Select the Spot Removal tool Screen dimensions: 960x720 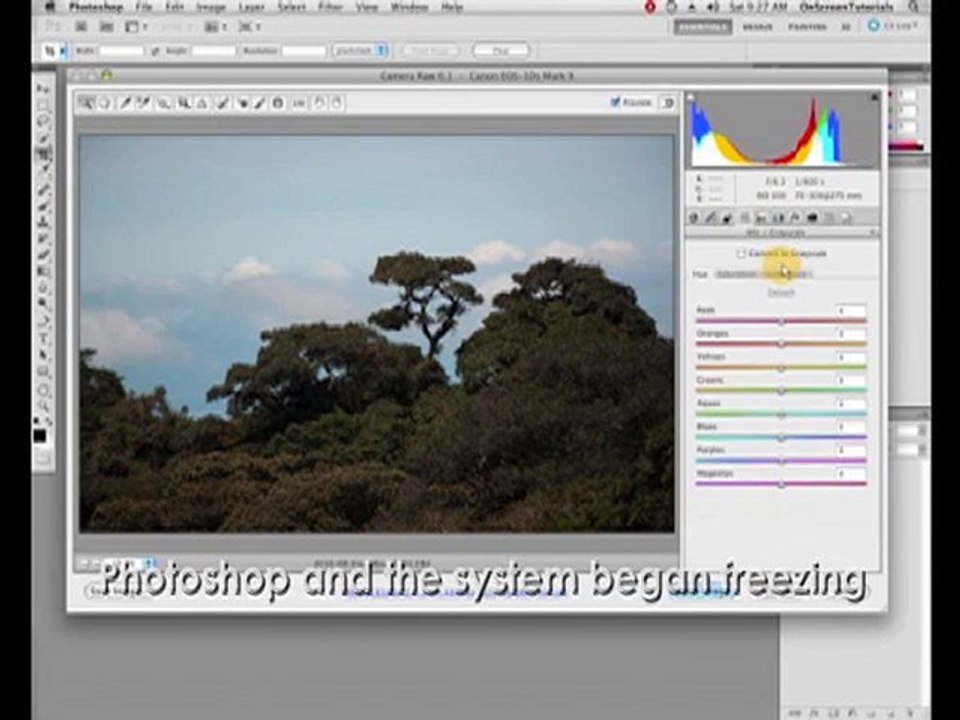[223, 103]
